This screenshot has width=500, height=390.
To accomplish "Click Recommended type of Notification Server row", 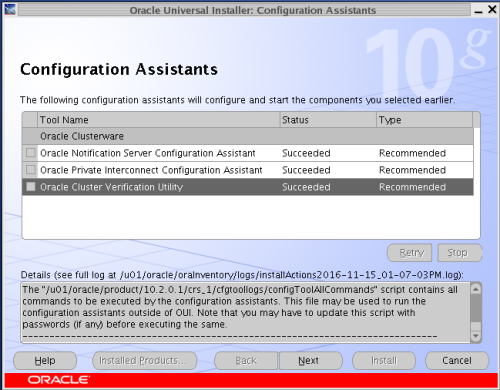I will [x=412, y=153].
